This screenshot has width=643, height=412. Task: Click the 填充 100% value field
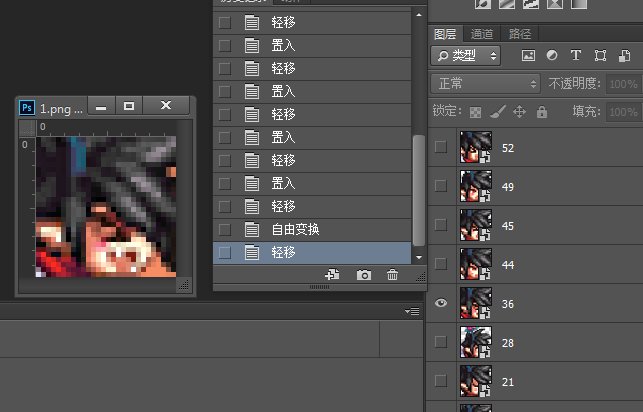click(x=624, y=112)
